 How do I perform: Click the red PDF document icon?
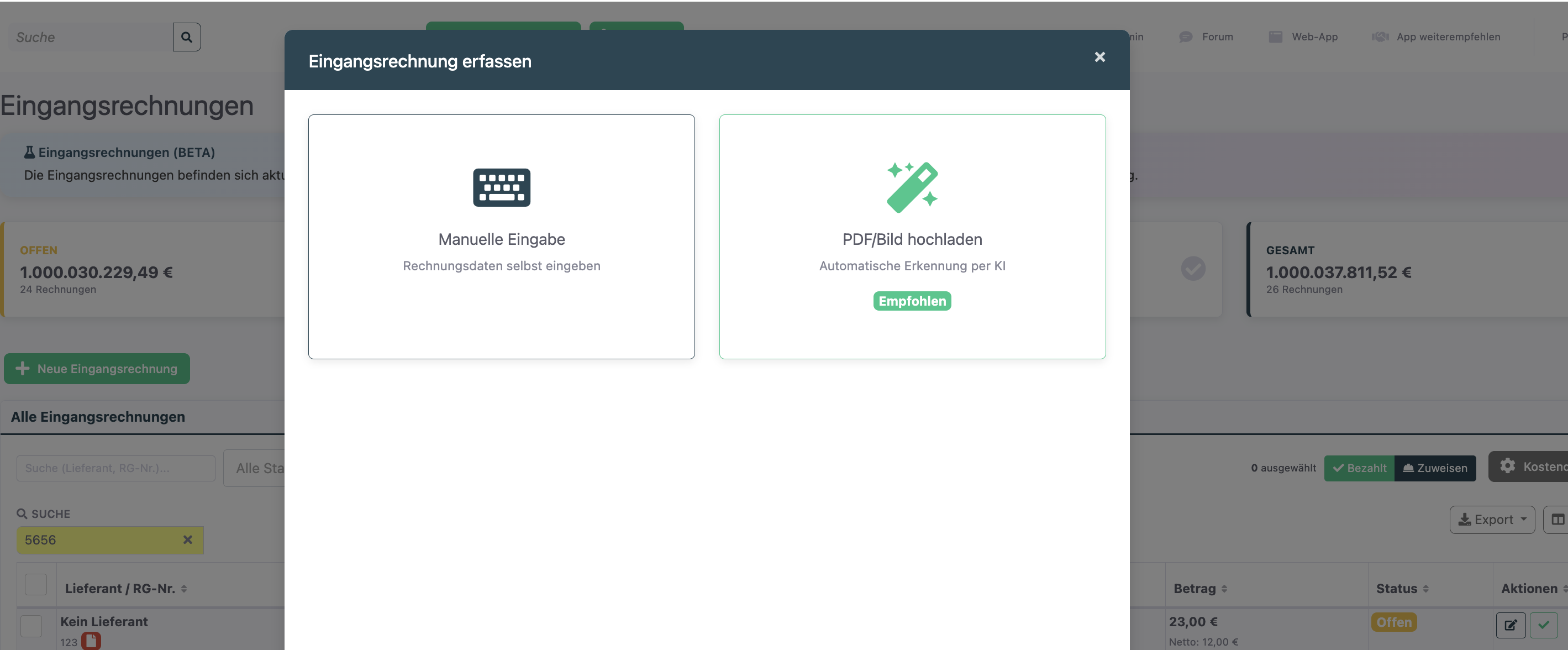(91, 640)
